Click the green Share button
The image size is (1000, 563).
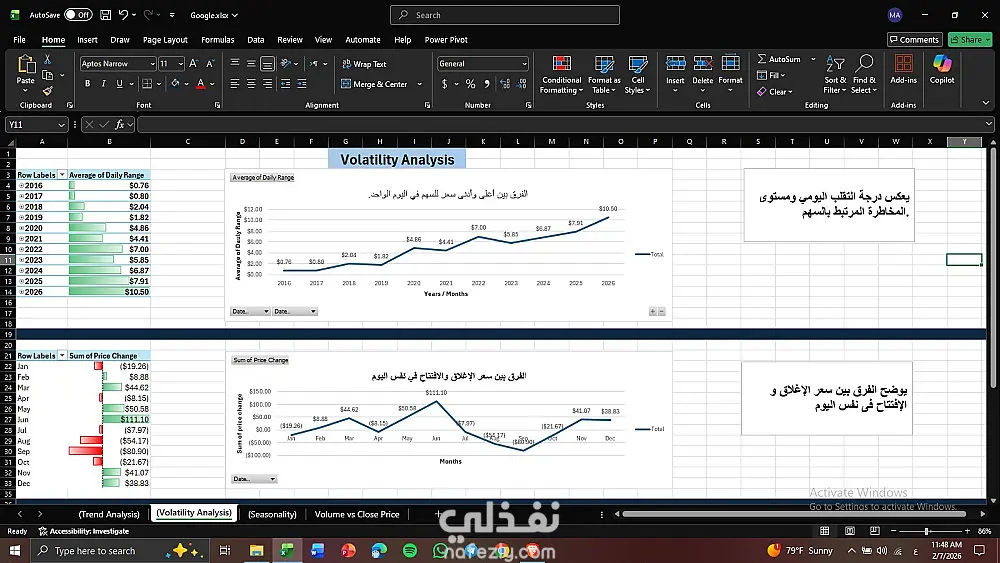[x=969, y=40]
